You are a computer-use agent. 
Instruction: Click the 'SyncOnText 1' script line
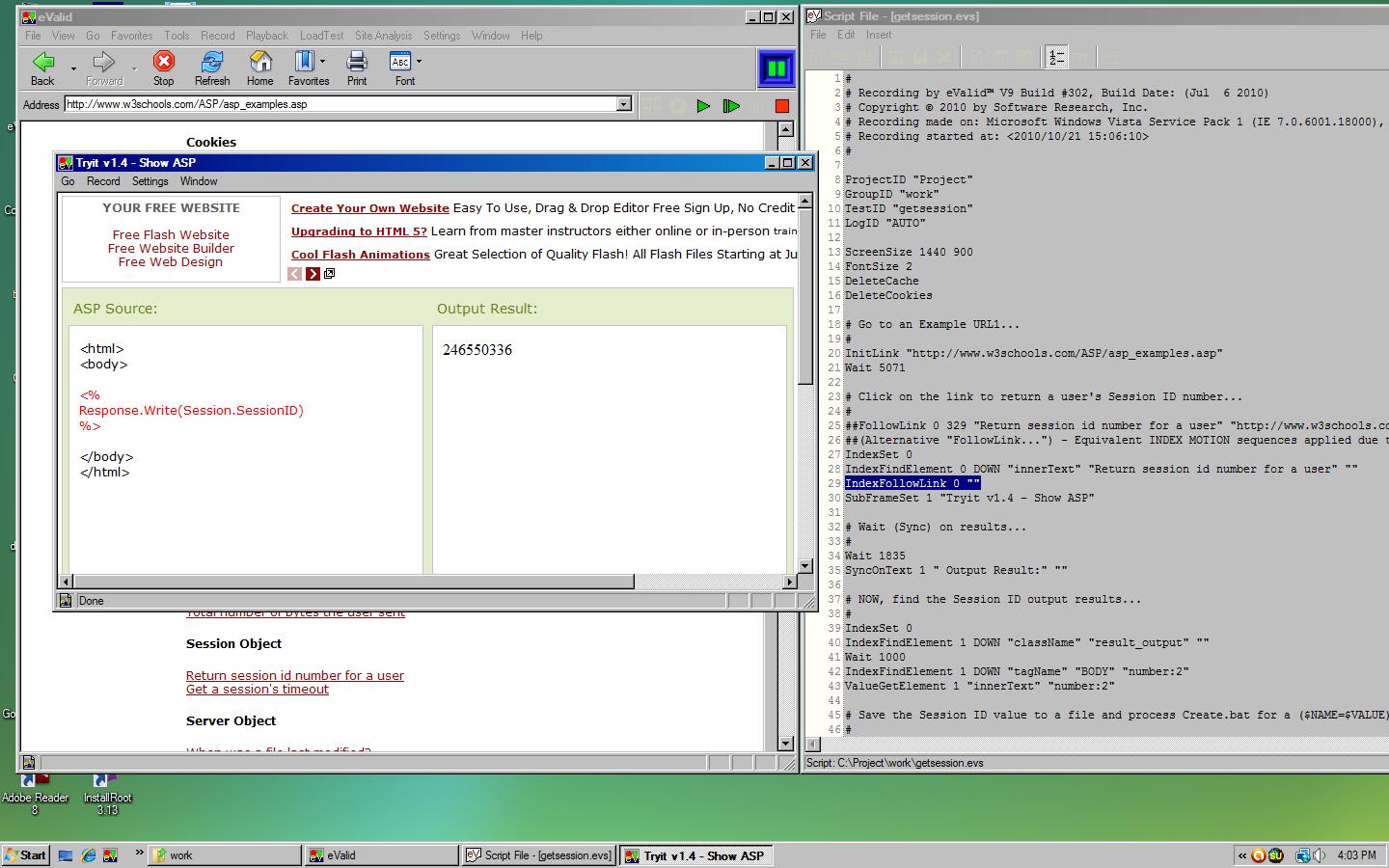click(956, 570)
